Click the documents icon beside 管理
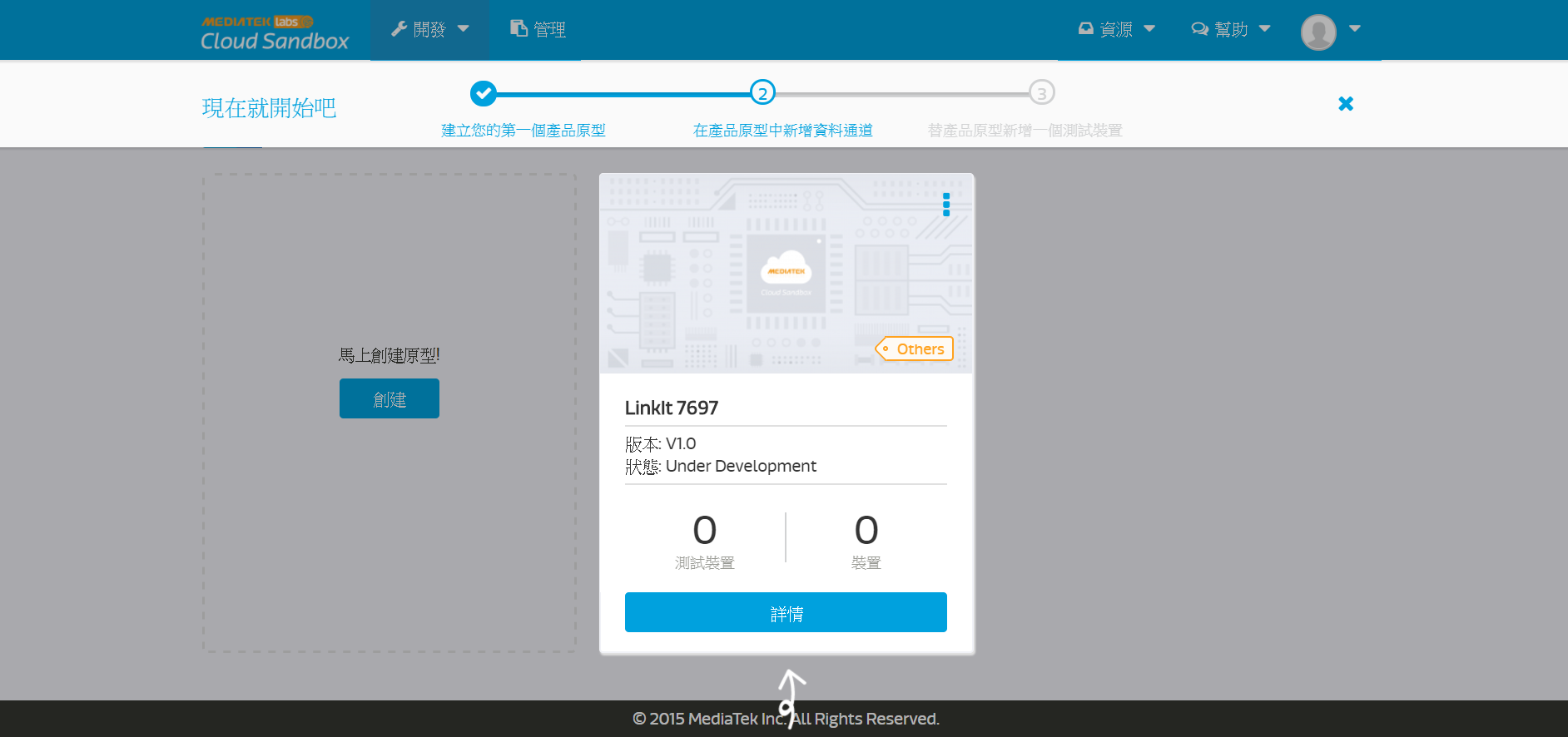The width and height of the screenshot is (1568, 737). [519, 28]
